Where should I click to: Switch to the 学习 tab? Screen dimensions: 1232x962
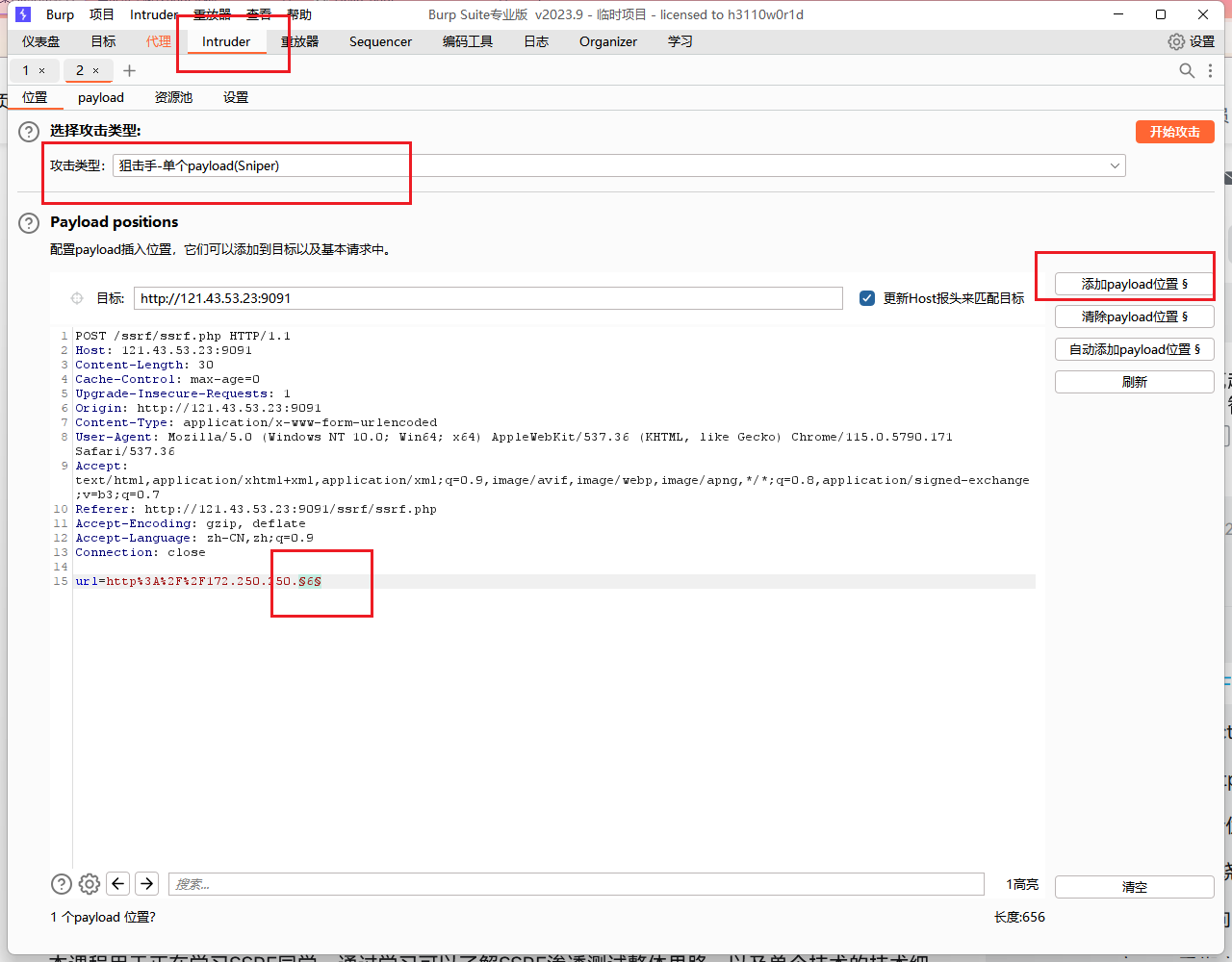point(680,41)
